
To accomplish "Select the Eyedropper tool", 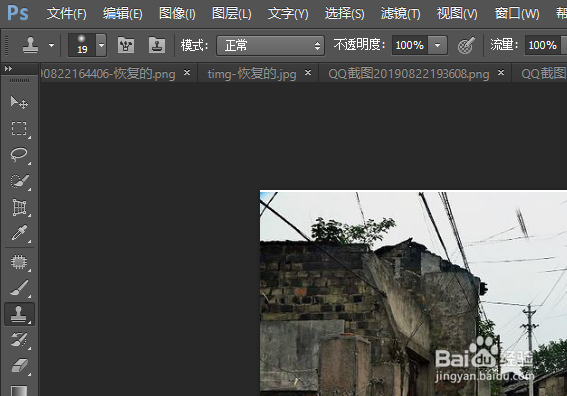I will (x=19, y=233).
